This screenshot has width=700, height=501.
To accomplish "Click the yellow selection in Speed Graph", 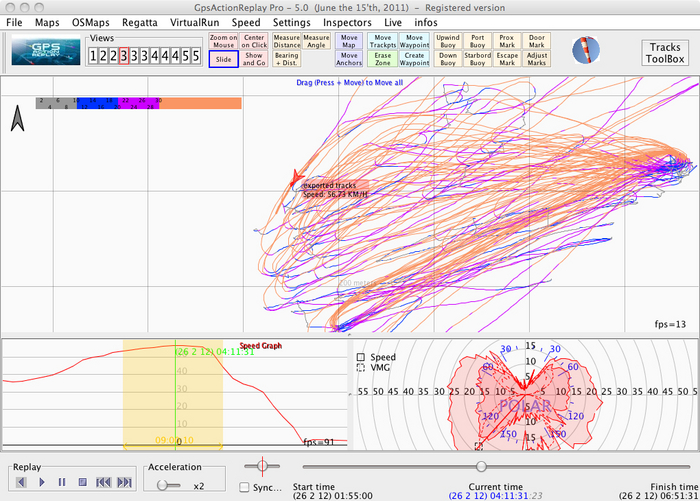I will 173,393.
